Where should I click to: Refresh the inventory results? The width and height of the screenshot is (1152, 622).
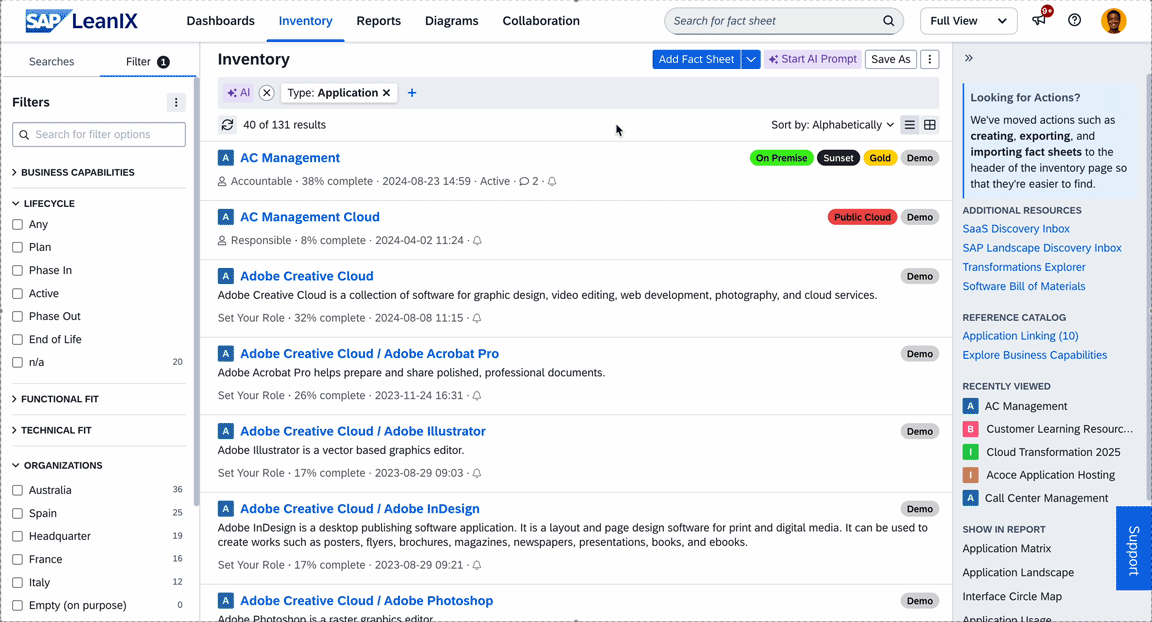[x=228, y=125]
